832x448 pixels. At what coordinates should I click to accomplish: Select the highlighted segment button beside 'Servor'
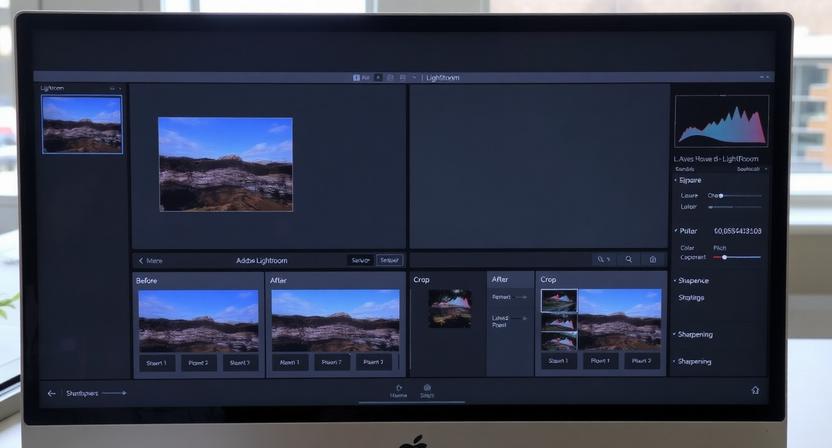tap(389, 260)
